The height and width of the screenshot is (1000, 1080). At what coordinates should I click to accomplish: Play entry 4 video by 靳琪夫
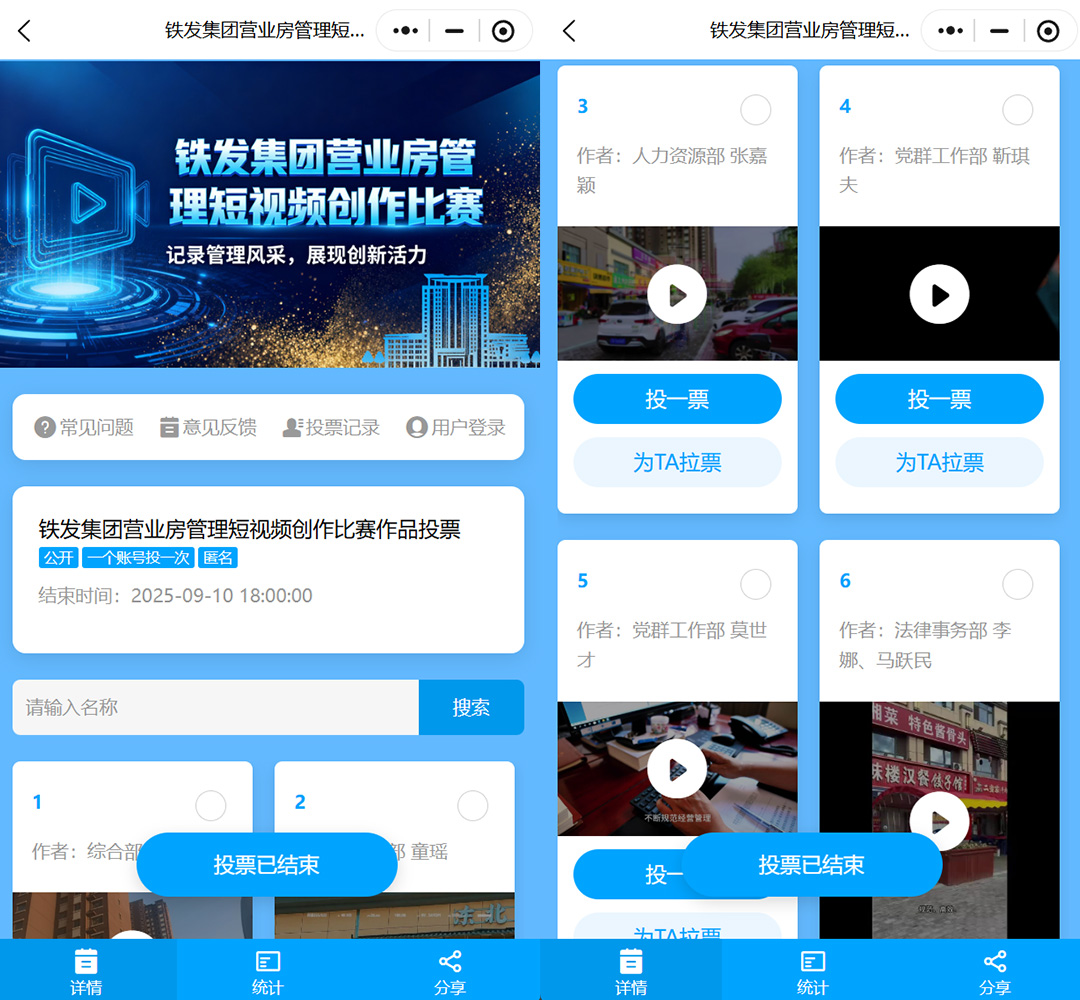coord(939,294)
